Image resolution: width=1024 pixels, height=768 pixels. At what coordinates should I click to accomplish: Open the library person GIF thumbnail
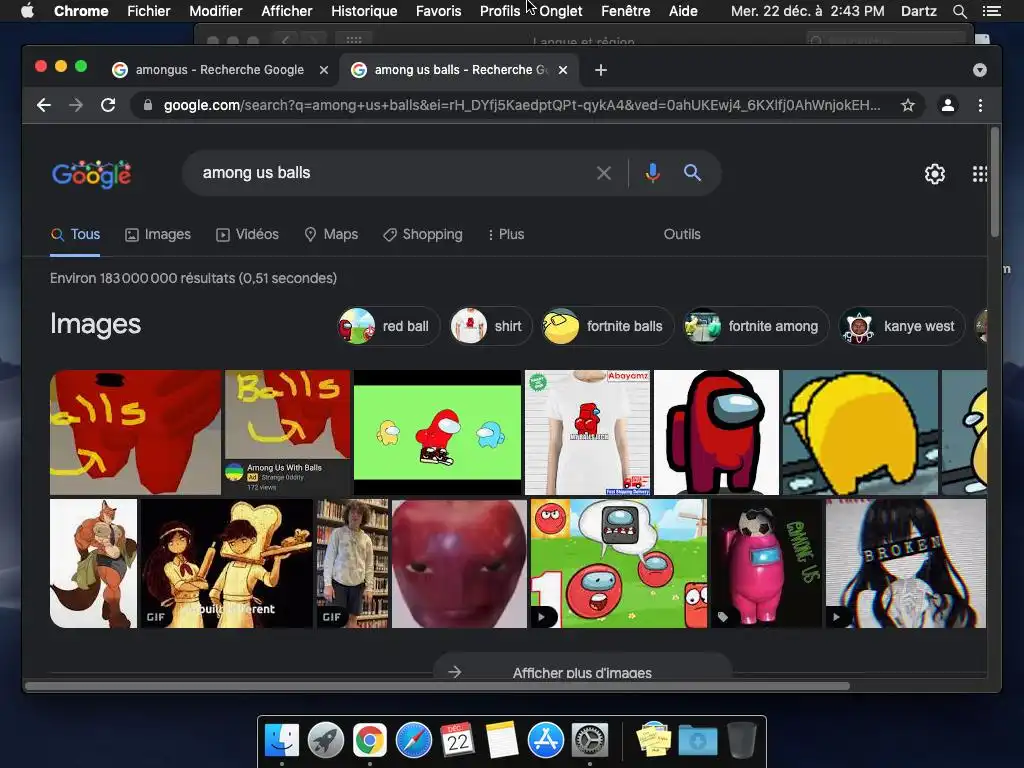pos(352,564)
